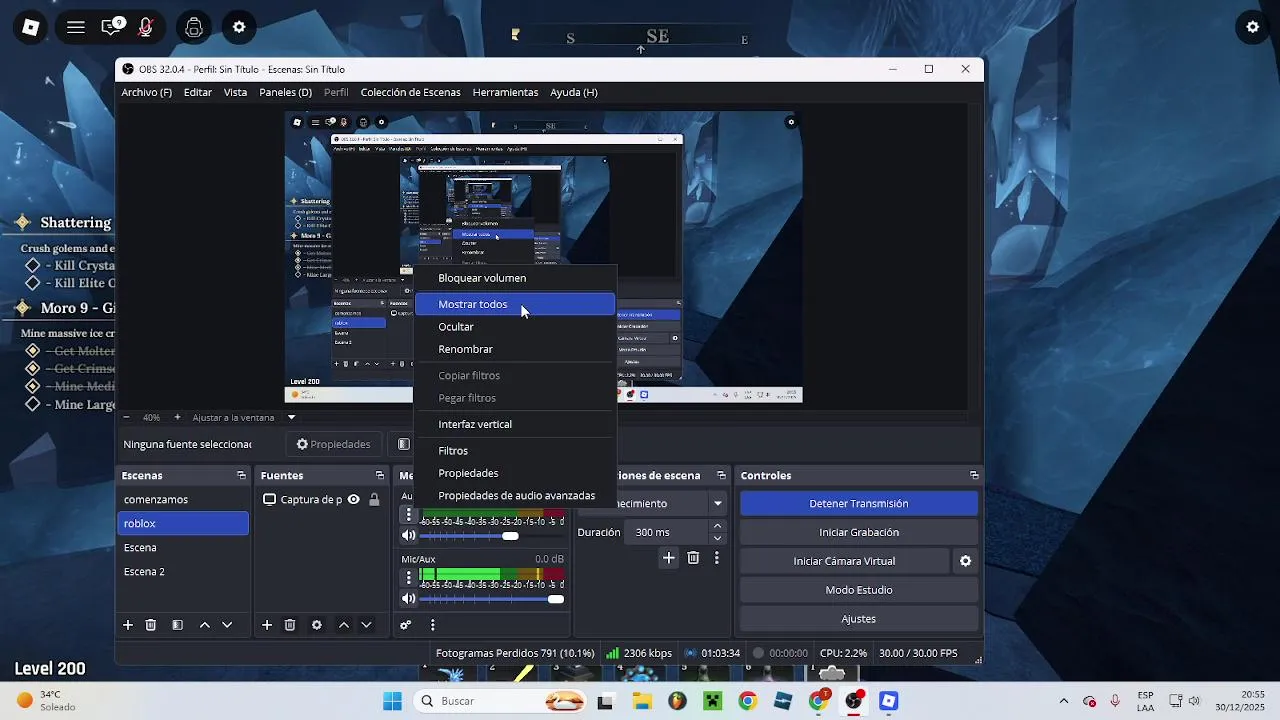Open the top-right game settings gear
Viewport: 1280px width, 720px height.
(x=1253, y=27)
